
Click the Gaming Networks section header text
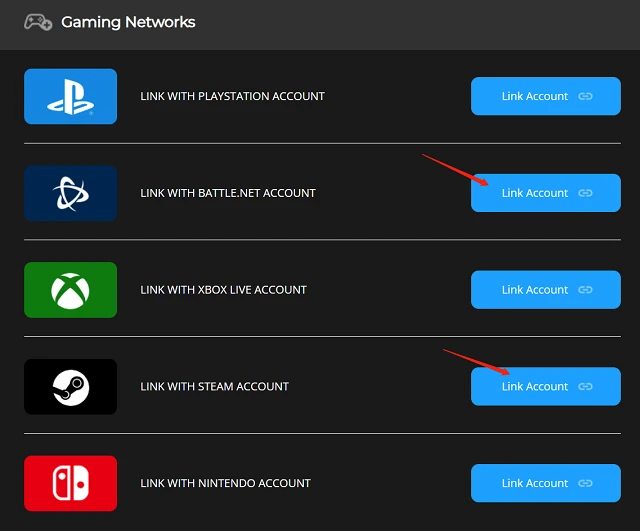click(128, 22)
